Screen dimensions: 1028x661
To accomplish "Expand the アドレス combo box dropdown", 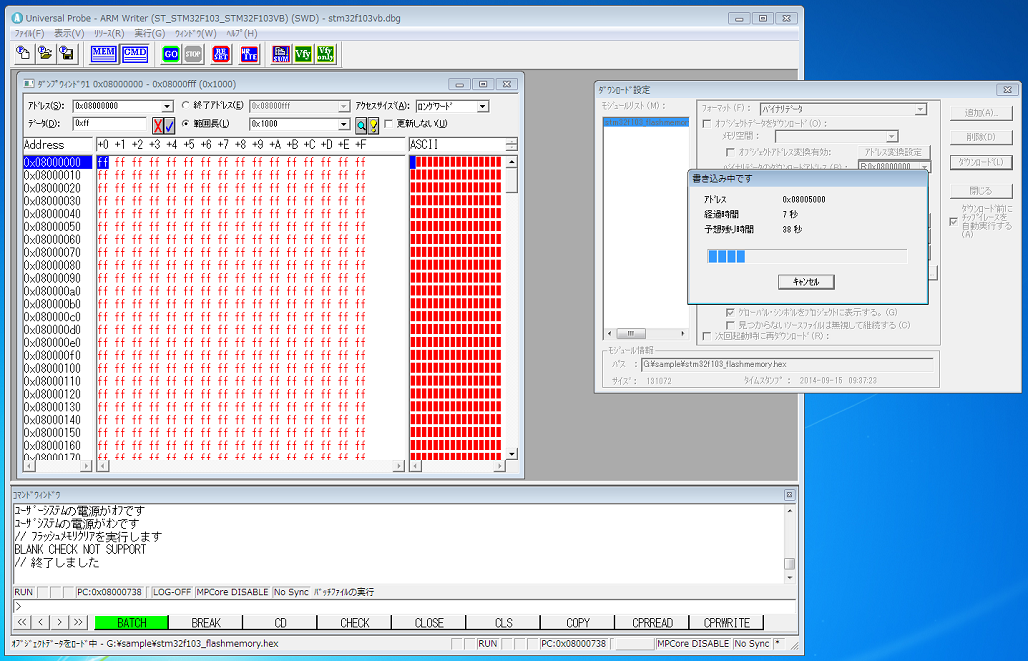I will (x=167, y=106).
